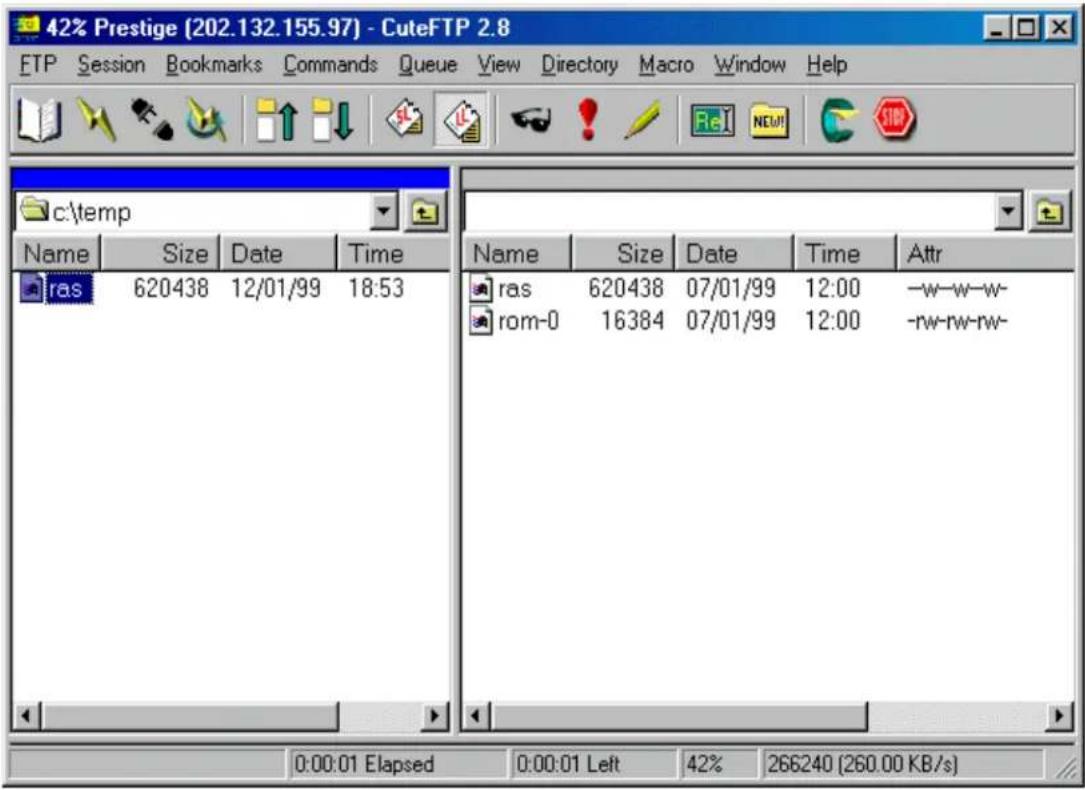Click the Reconnect lightning icon
Screen dimensions: 1085x790
click(206, 120)
